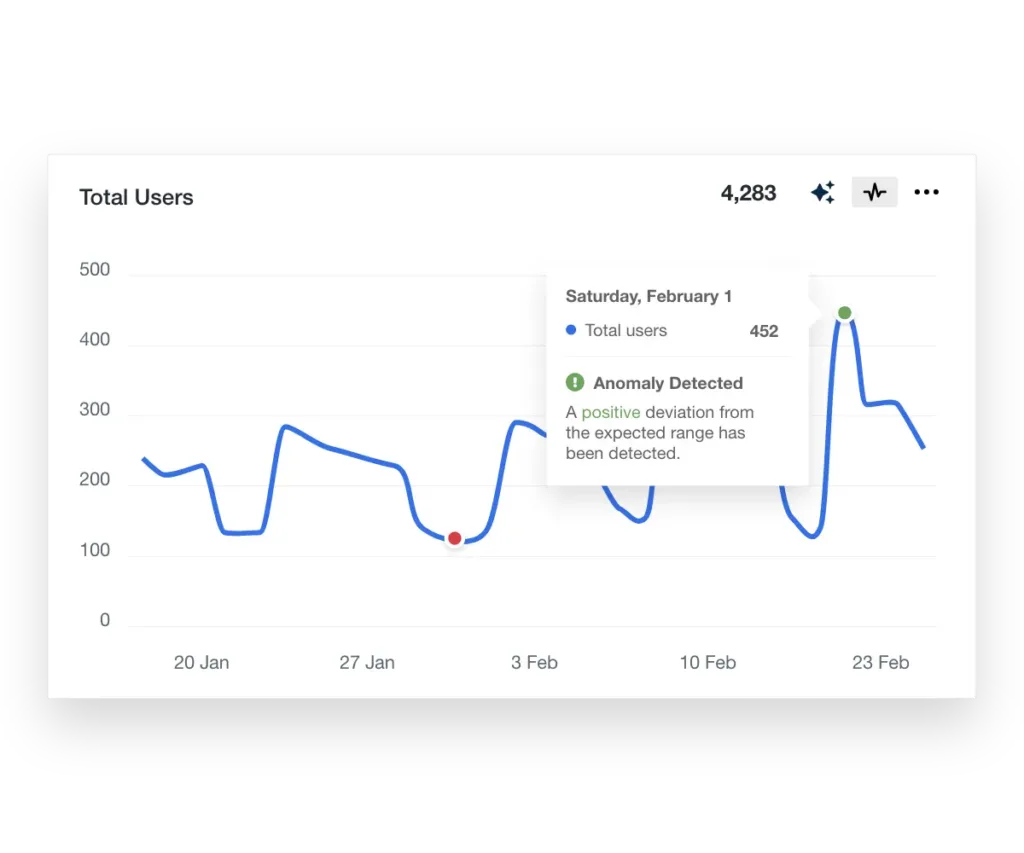
Task: Click the "Total users" label in tooltip
Action: point(626,330)
